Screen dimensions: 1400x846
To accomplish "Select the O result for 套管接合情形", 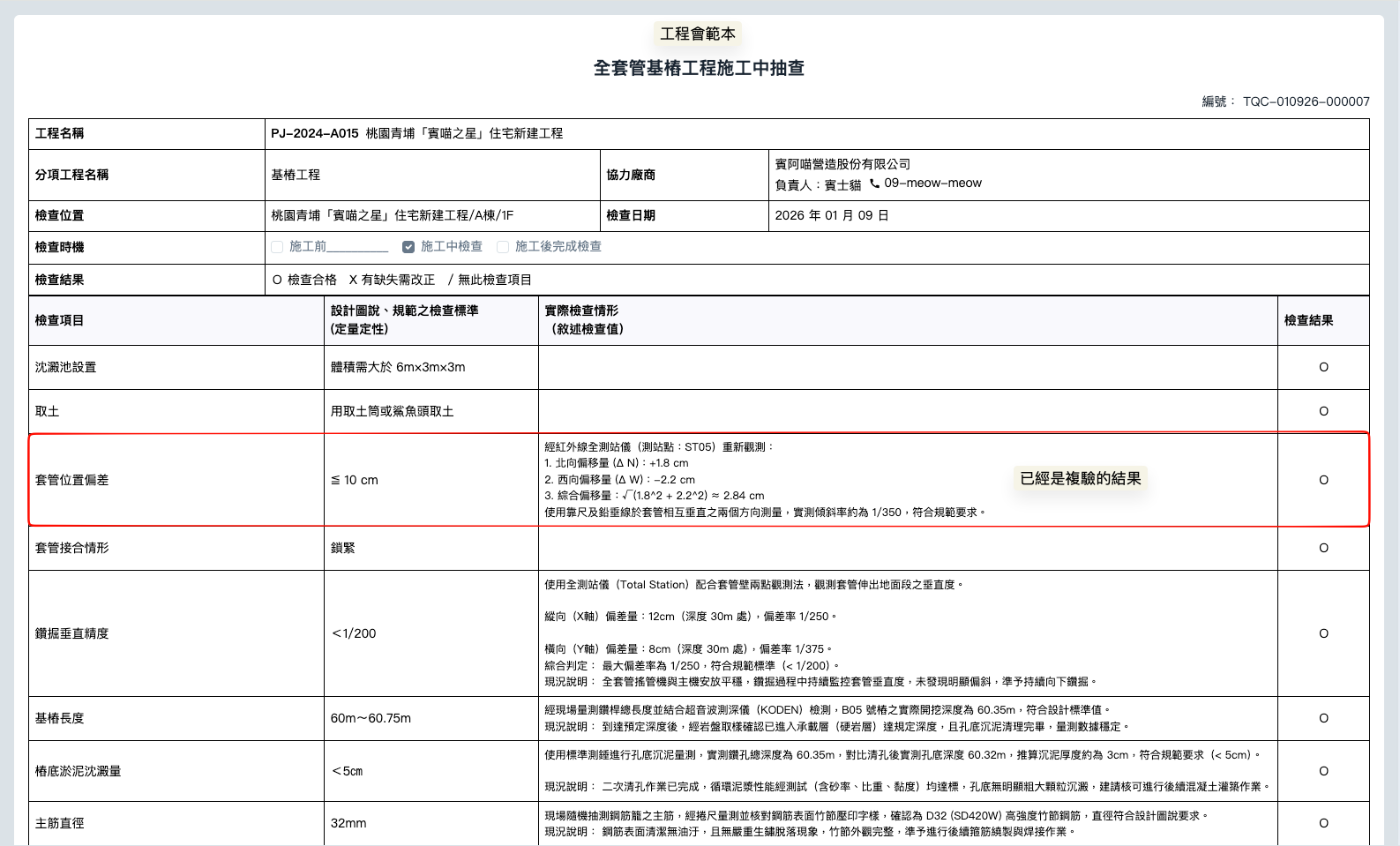I will tap(1323, 548).
